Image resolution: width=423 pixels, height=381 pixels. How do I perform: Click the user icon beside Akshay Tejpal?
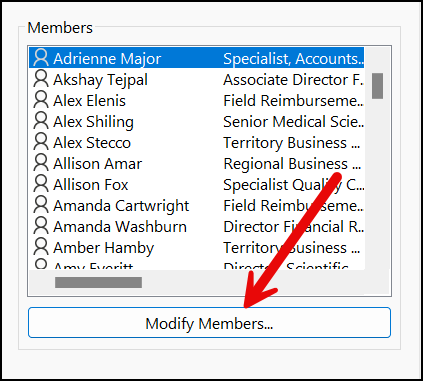pos(41,79)
